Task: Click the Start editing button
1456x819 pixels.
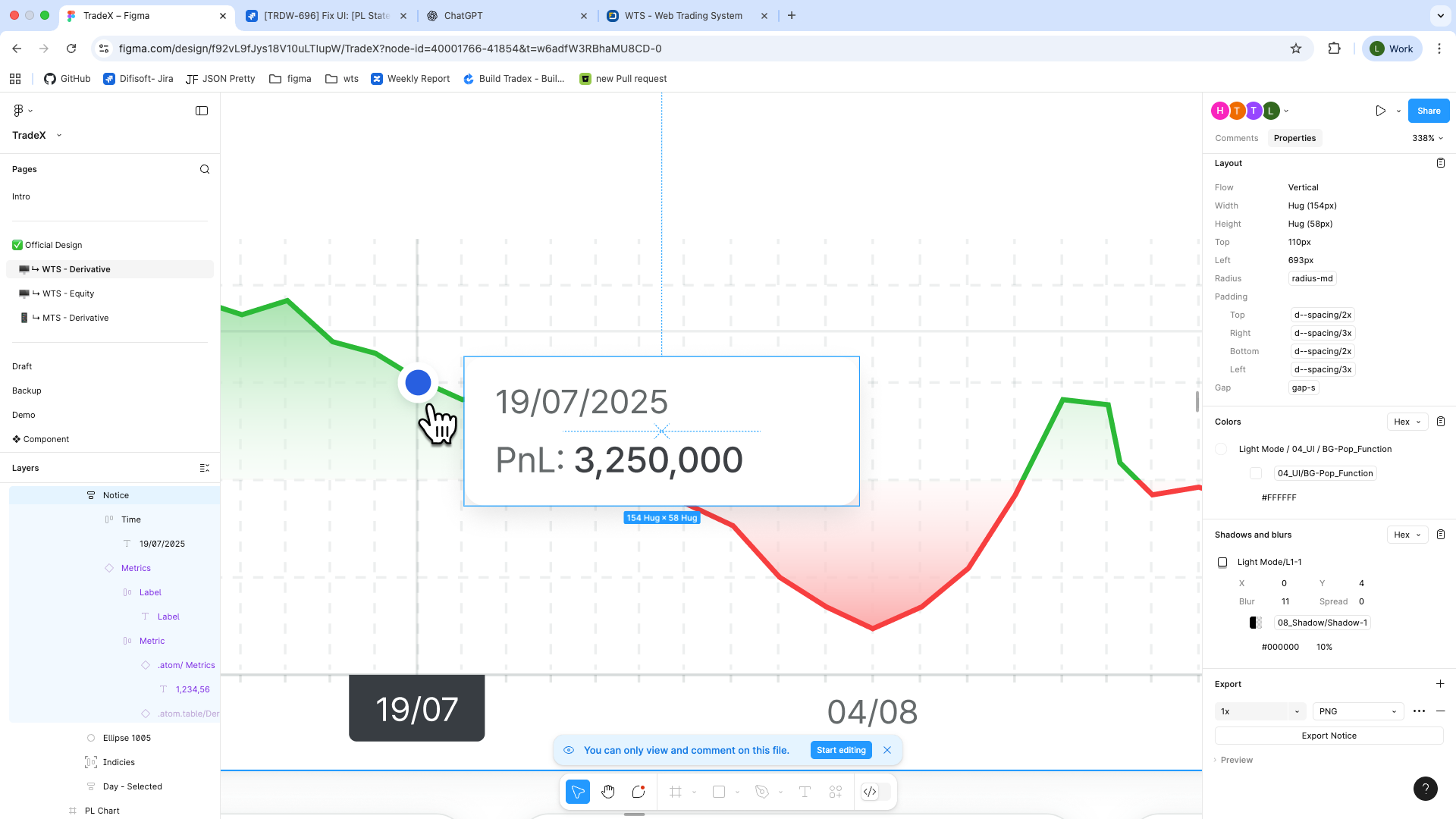Action: point(841,750)
